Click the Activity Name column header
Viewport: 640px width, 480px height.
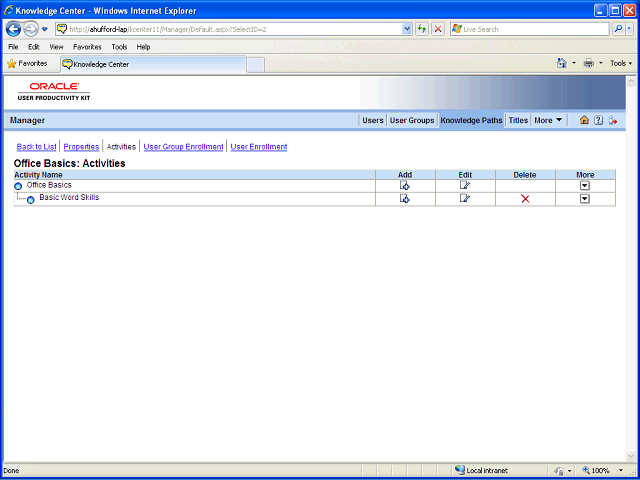(38, 175)
